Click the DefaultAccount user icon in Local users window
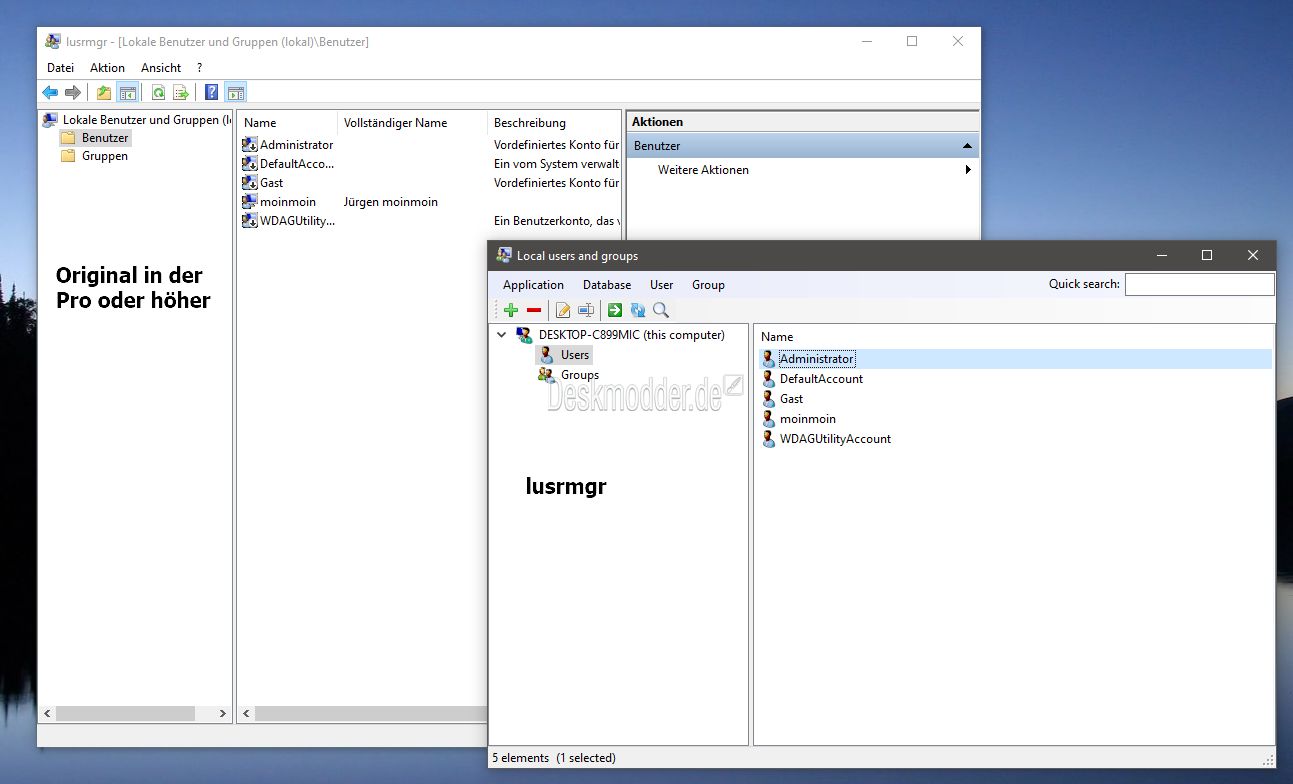 (768, 379)
